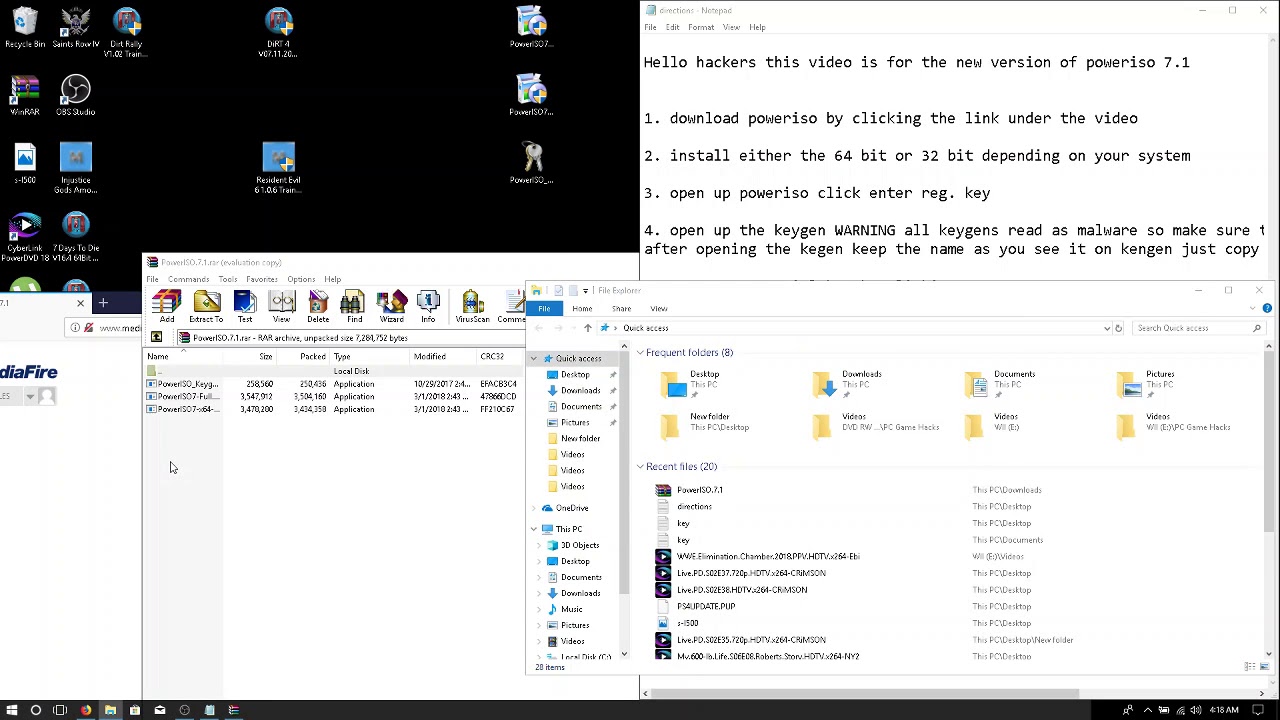Open WinRAR Favorites menu
This screenshot has width=1280, height=720.
262,279
